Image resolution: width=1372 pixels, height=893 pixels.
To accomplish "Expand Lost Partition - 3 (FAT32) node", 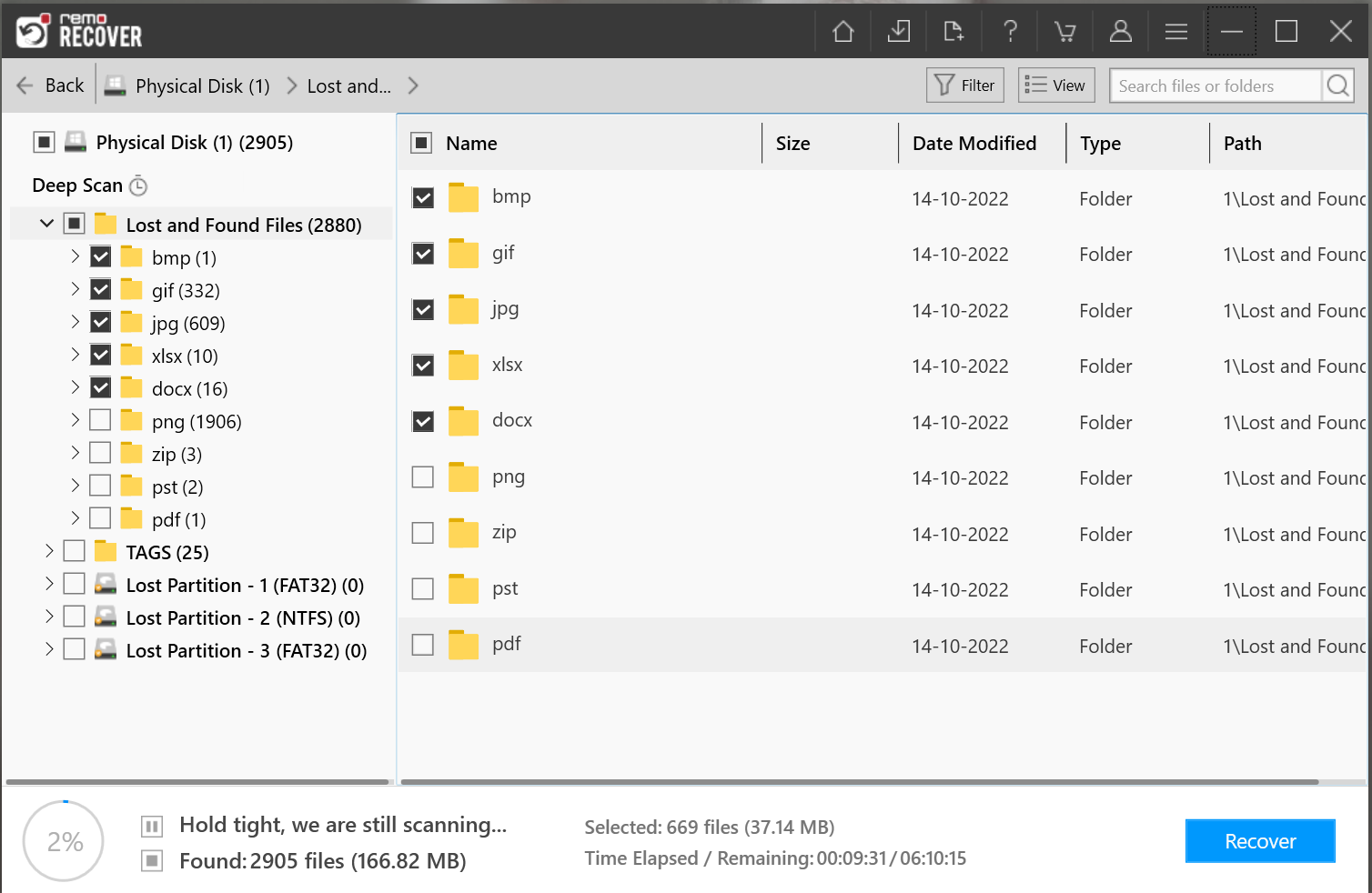I will coord(49,649).
